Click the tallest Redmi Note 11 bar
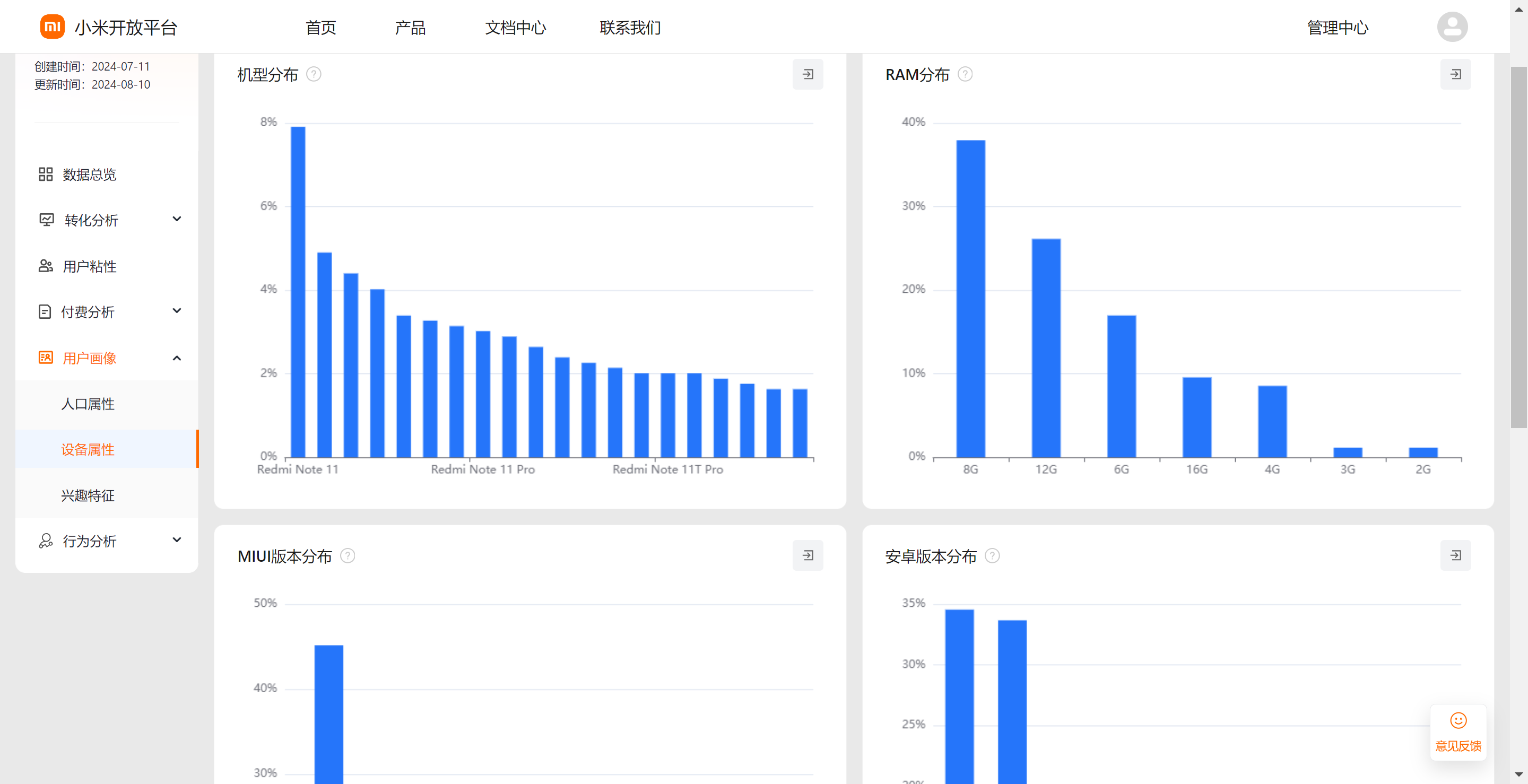Screen dimensions: 1528x784 coord(298,292)
